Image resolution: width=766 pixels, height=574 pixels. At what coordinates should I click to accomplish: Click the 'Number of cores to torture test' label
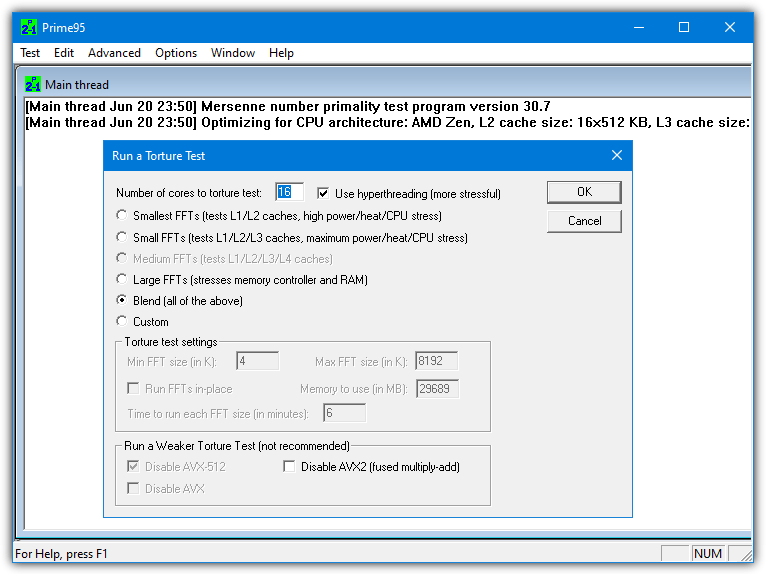(189, 193)
